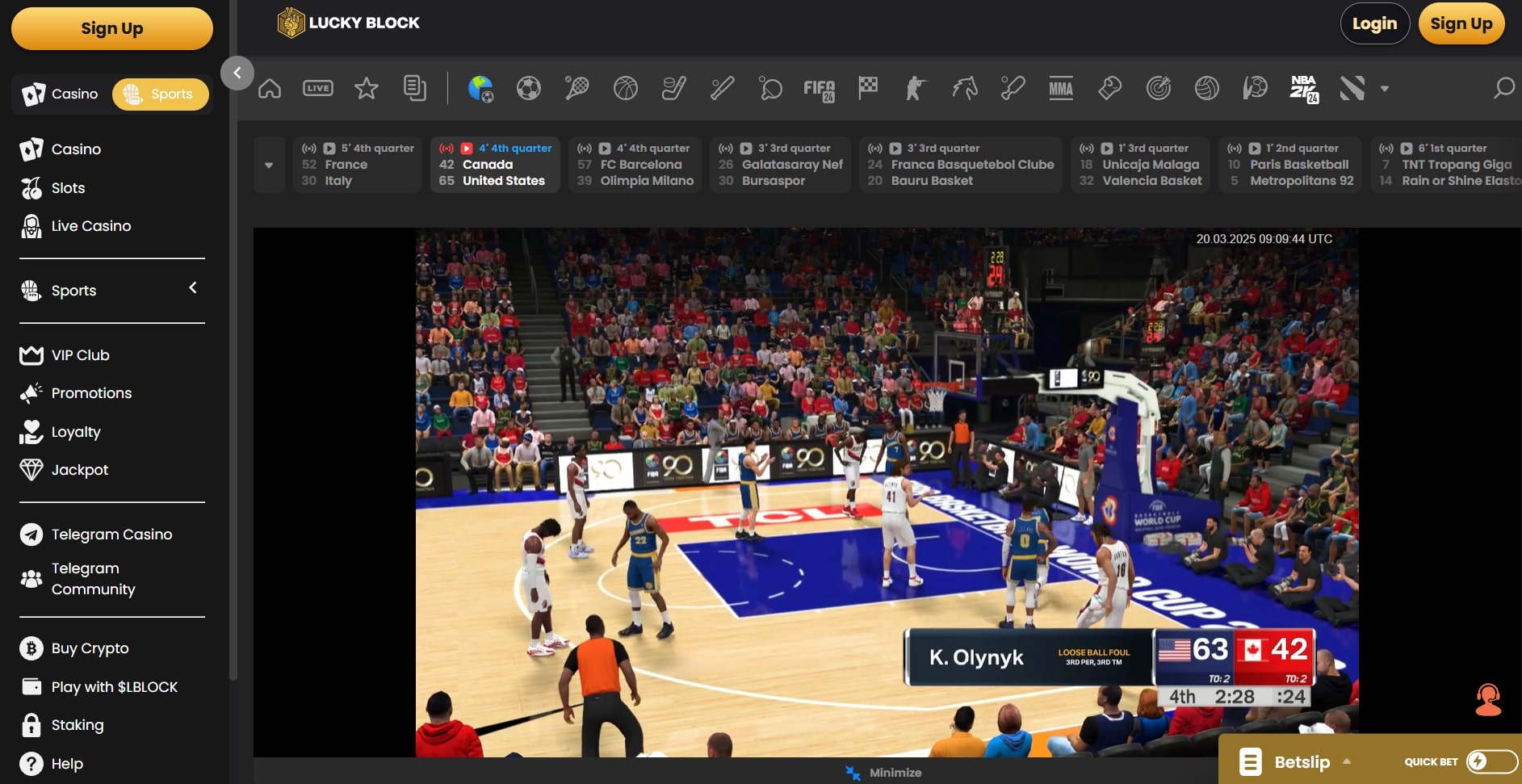Open FC Barcelona vs Olimpia Milano card
Screen dimensions: 1522x784
(635, 165)
